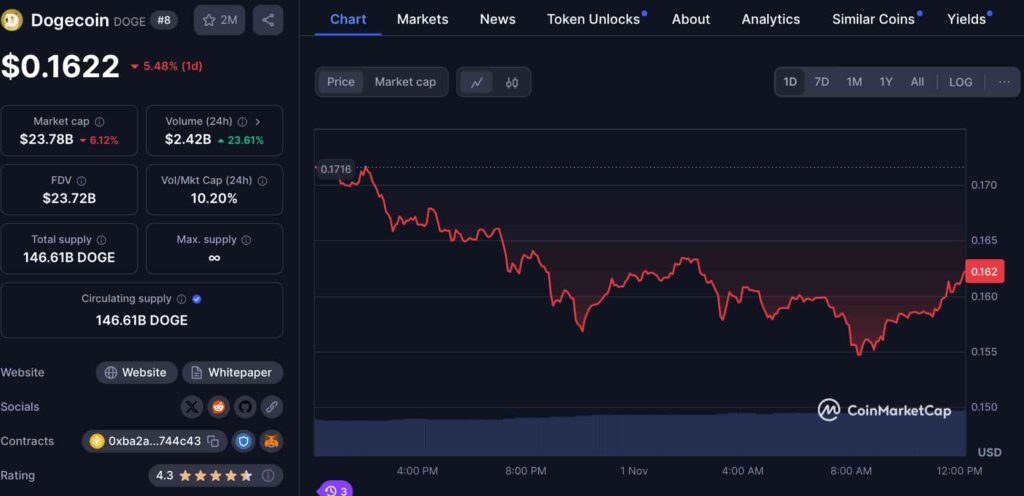Click the $0.1622 price heading

click(60, 66)
